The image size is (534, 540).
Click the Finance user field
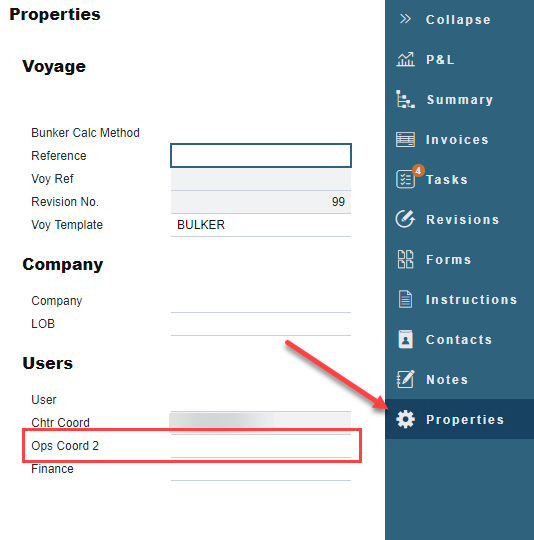click(261, 469)
